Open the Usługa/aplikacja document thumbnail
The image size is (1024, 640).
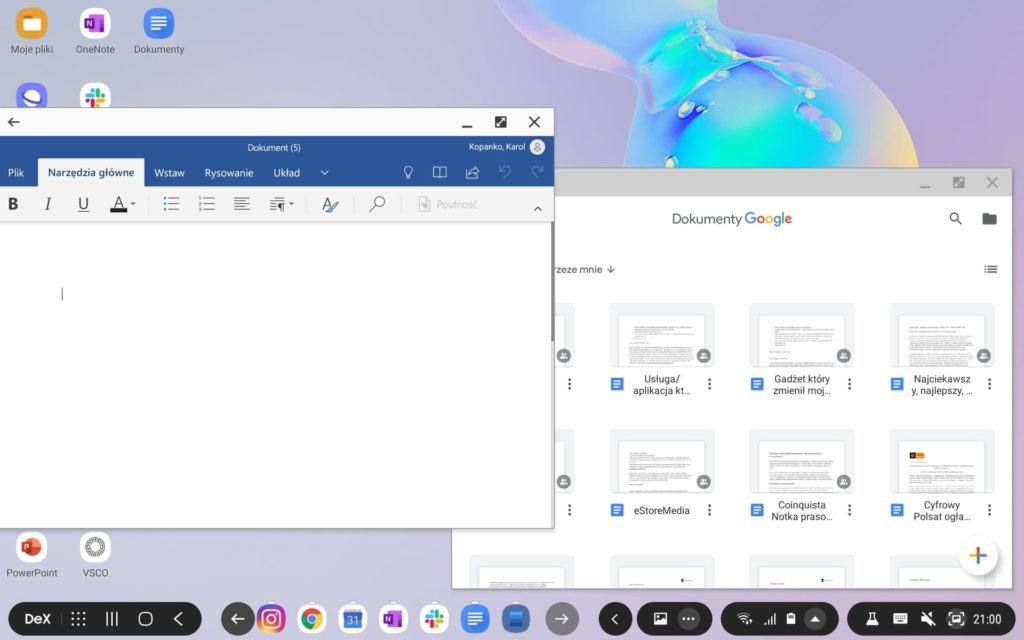[x=662, y=336]
